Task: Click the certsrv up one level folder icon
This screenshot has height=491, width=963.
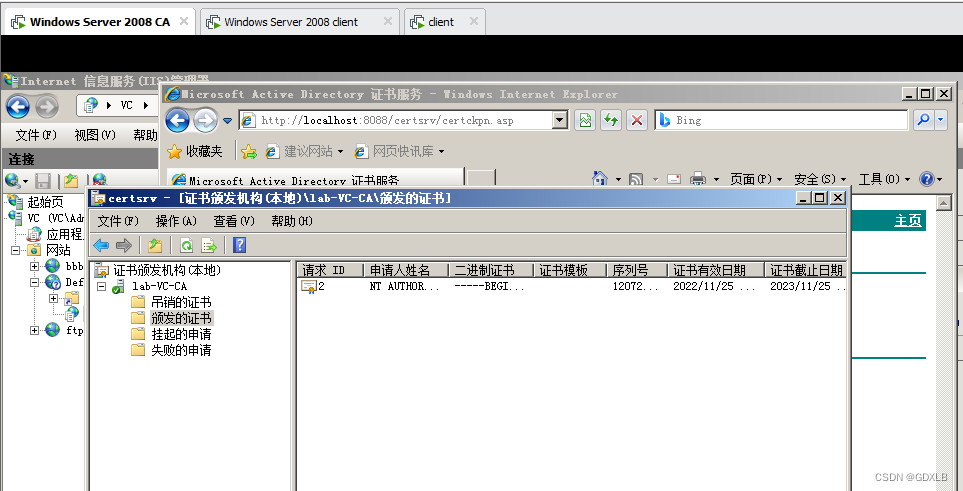Action: tap(155, 246)
